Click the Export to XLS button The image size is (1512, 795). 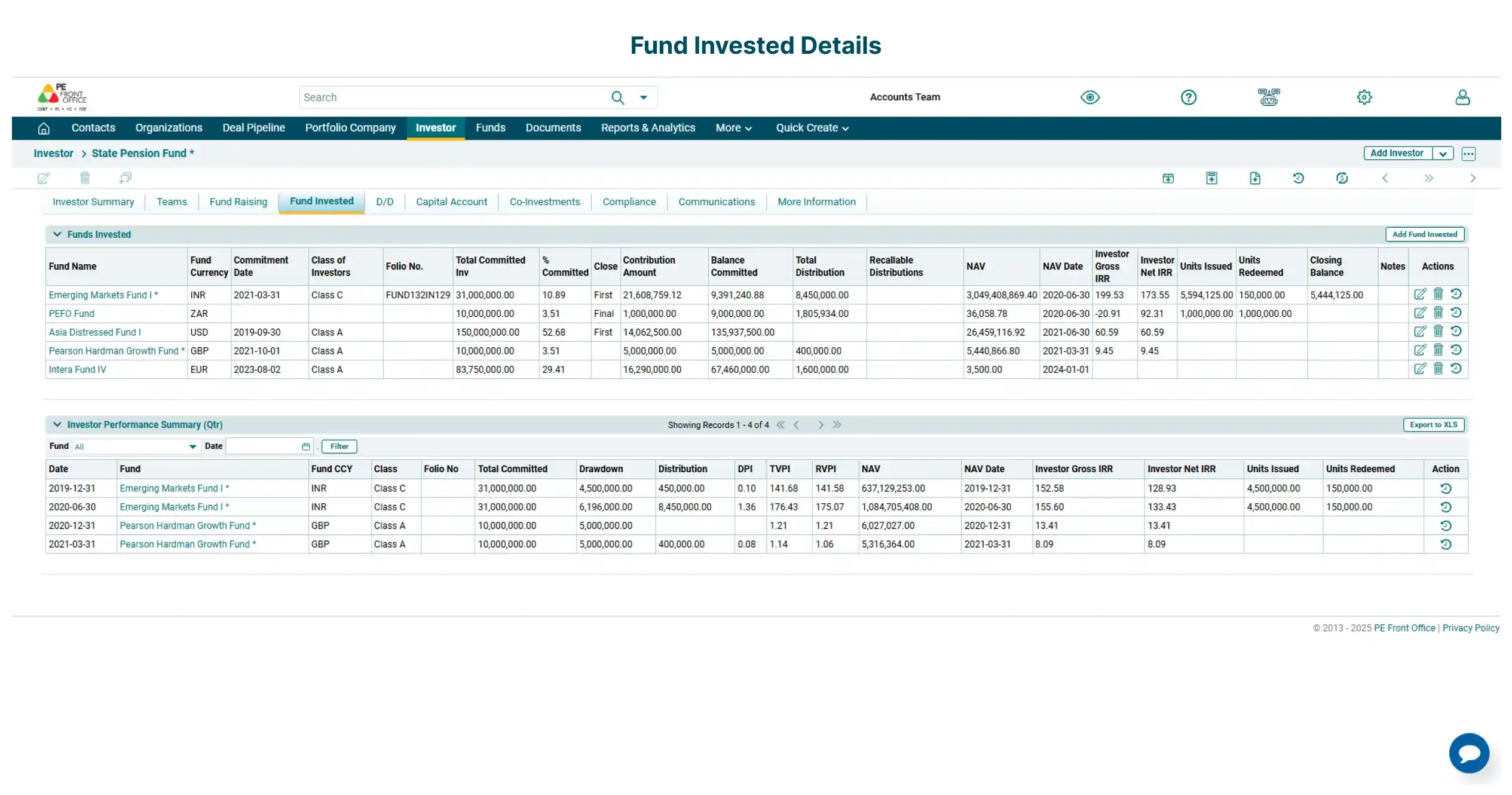(x=1433, y=424)
